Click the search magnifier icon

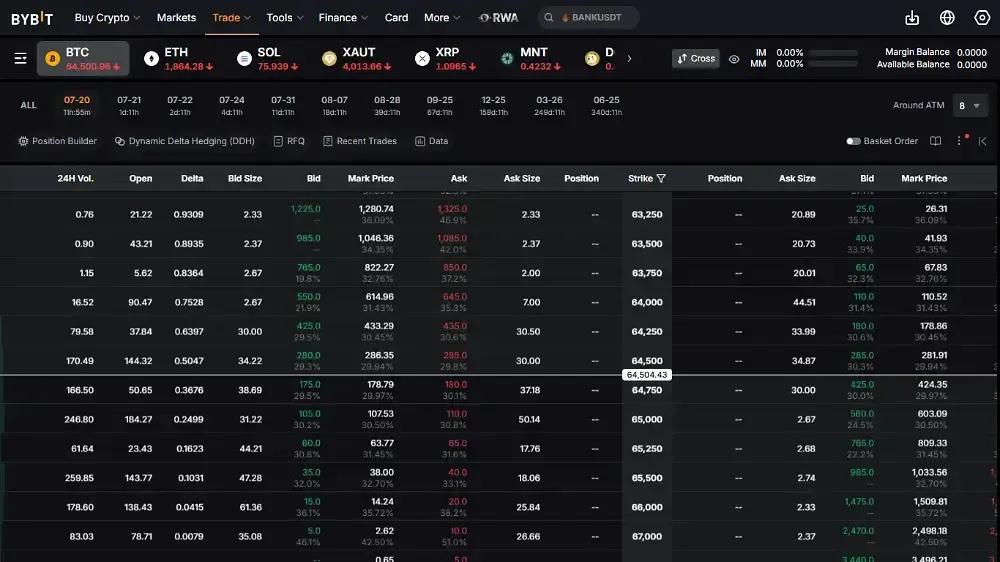click(548, 18)
